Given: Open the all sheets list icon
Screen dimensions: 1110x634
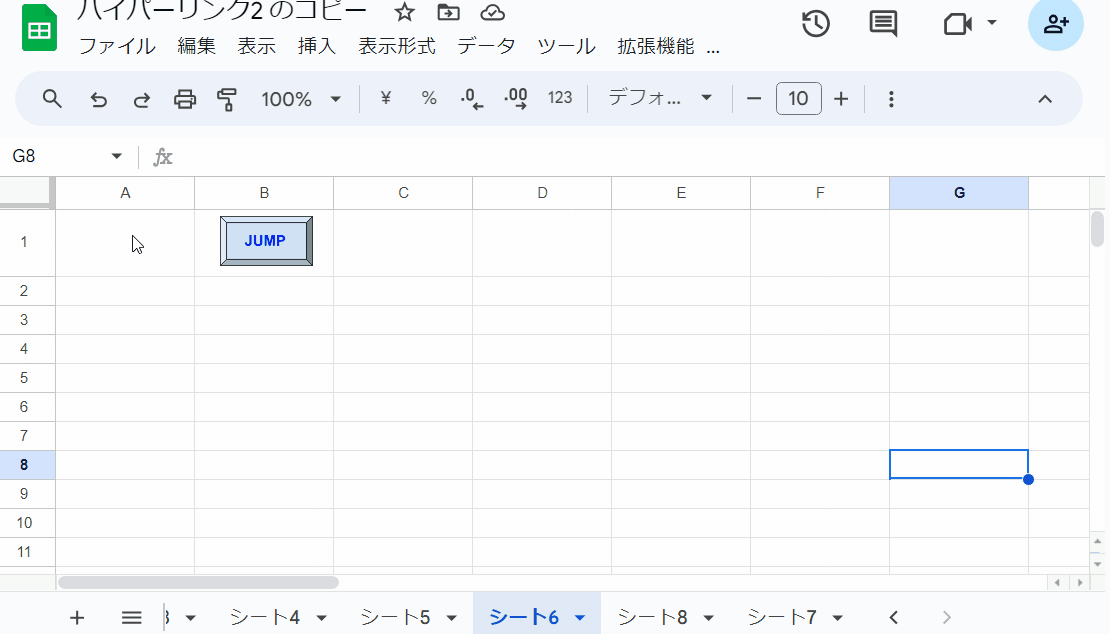Looking at the screenshot, I should pos(132,618).
